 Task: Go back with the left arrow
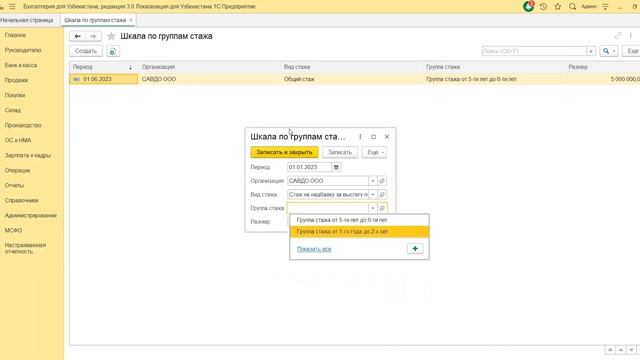click(x=78, y=36)
